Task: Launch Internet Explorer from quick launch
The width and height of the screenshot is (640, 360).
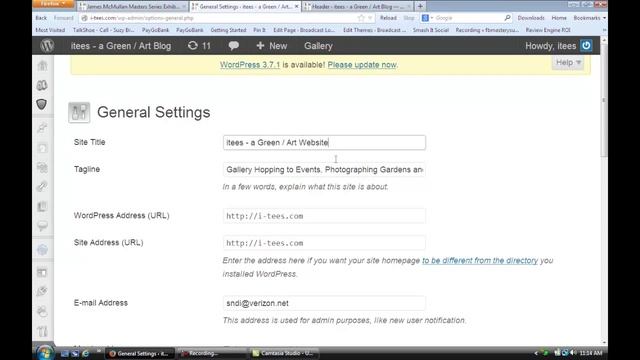Action: 85,353
